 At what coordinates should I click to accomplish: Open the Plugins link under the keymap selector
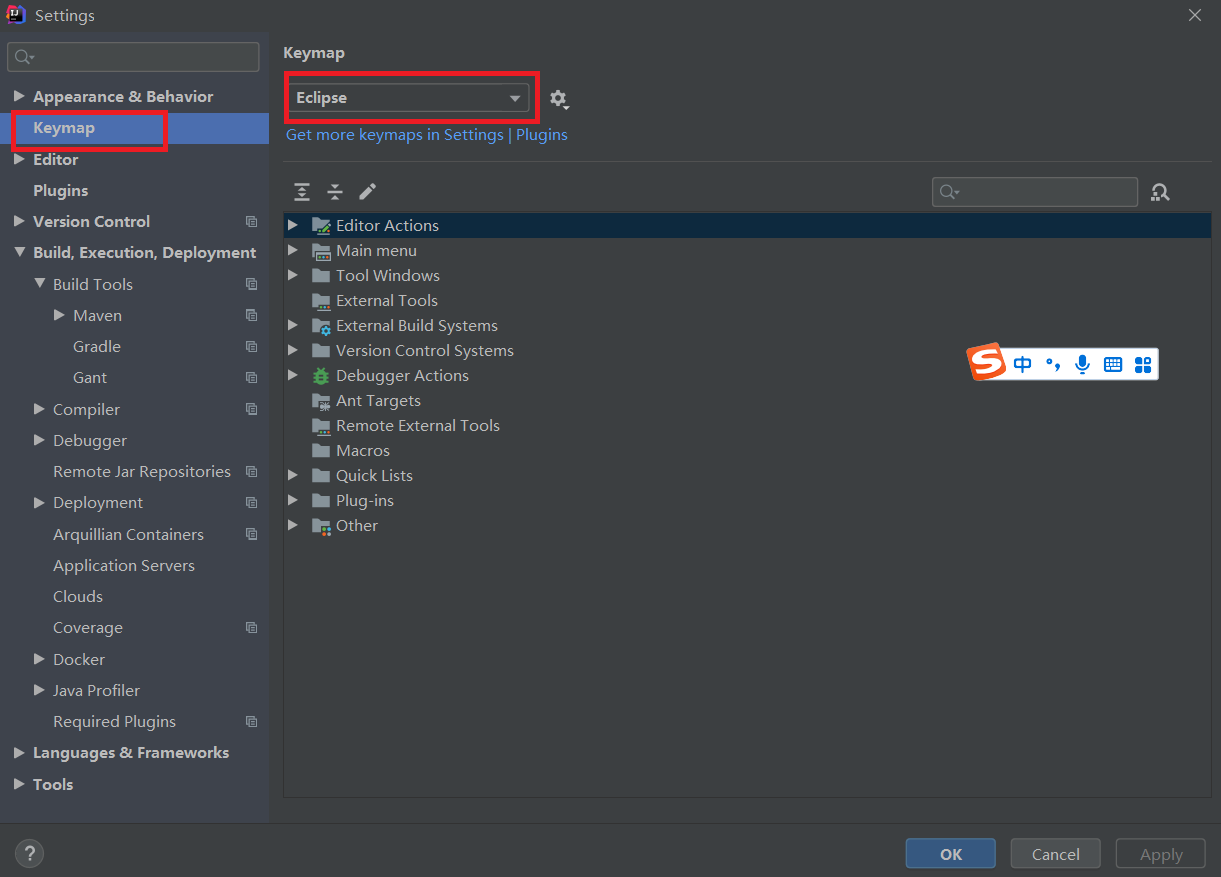[x=542, y=134]
